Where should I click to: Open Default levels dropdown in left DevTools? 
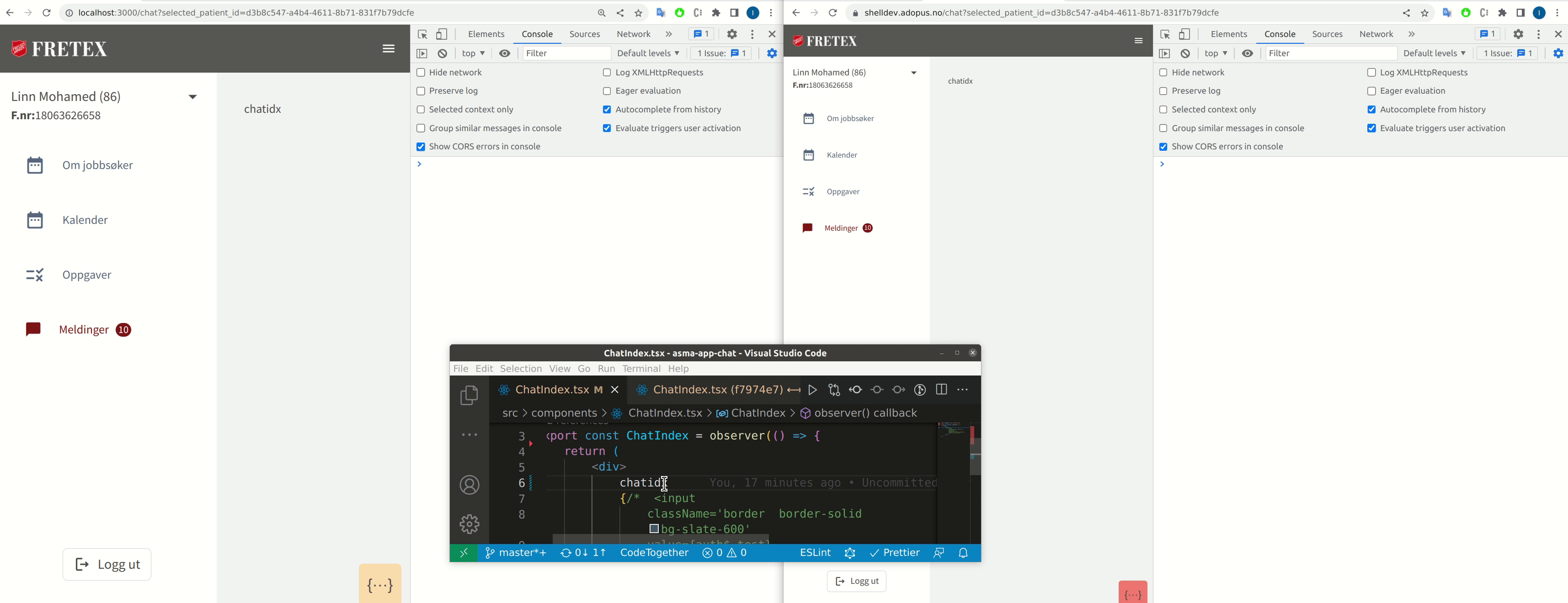[648, 53]
